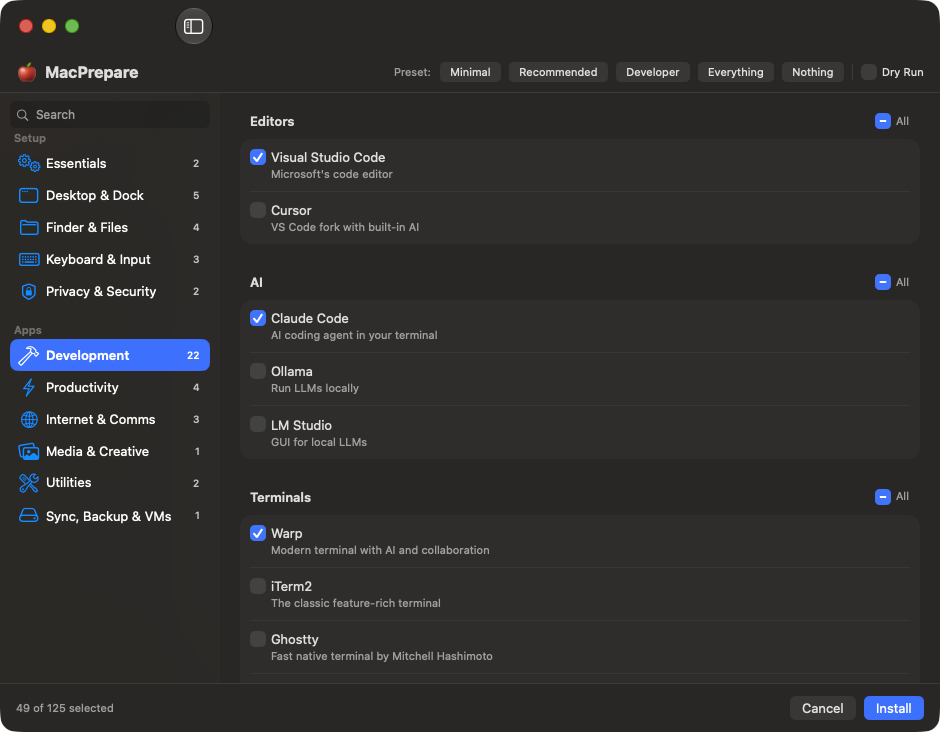Enable the LM Studio checkbox
This screenshot has height=732, width=940.
(x=258, y=424)
